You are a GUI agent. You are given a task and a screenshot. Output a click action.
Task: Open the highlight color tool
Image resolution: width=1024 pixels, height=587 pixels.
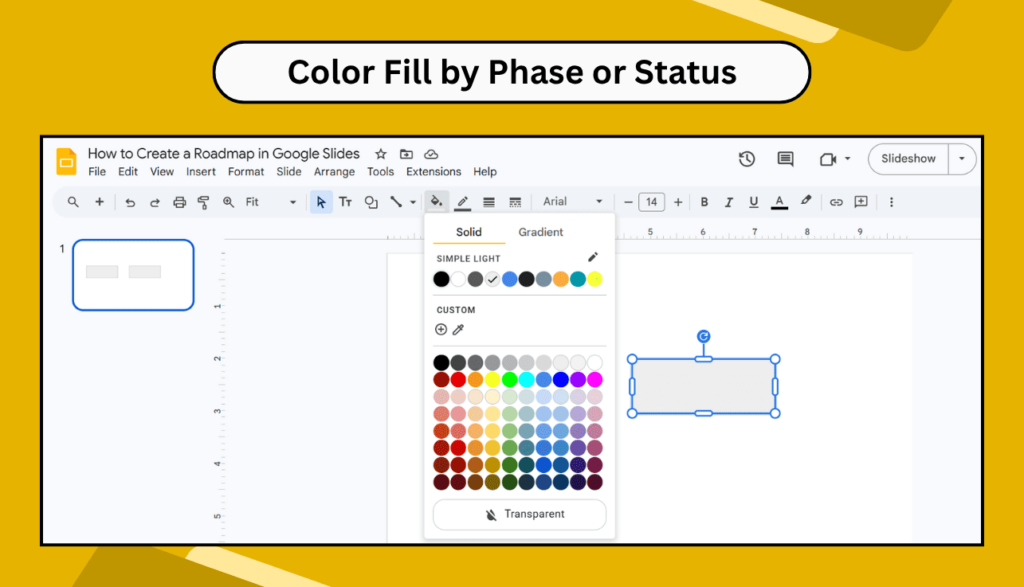pyautogui.click(x=806, y=201)
